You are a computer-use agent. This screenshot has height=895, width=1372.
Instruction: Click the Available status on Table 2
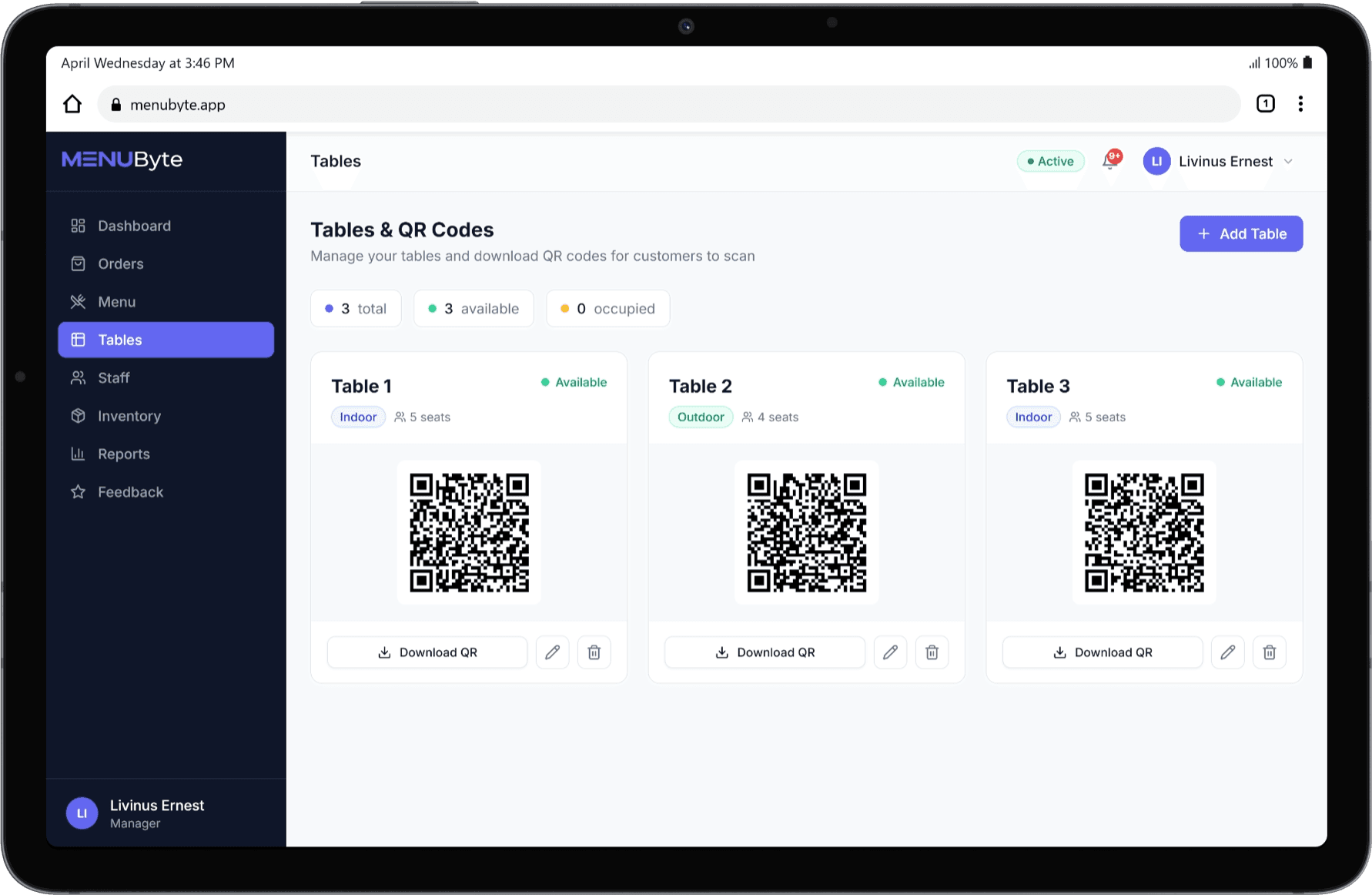pyautogui.click(x=912, y=382)
